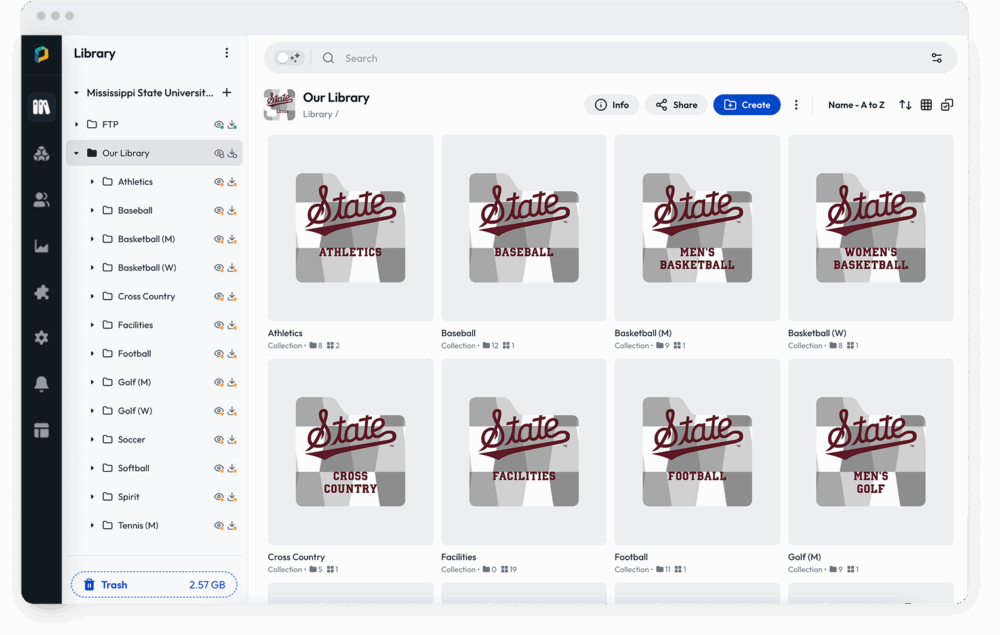Viewport: 1000px width, 635px height.
Task: Open the Facilities collection thumbnail
Action: coord(524,451)
